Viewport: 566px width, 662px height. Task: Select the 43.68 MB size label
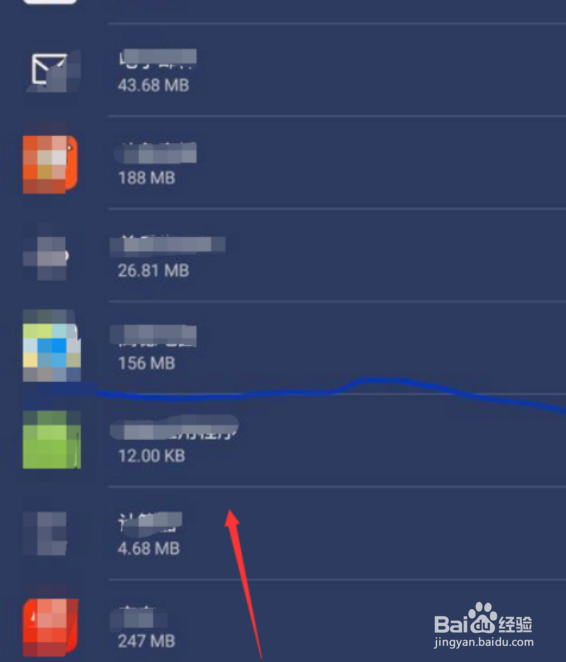click(x=153, y=85)
